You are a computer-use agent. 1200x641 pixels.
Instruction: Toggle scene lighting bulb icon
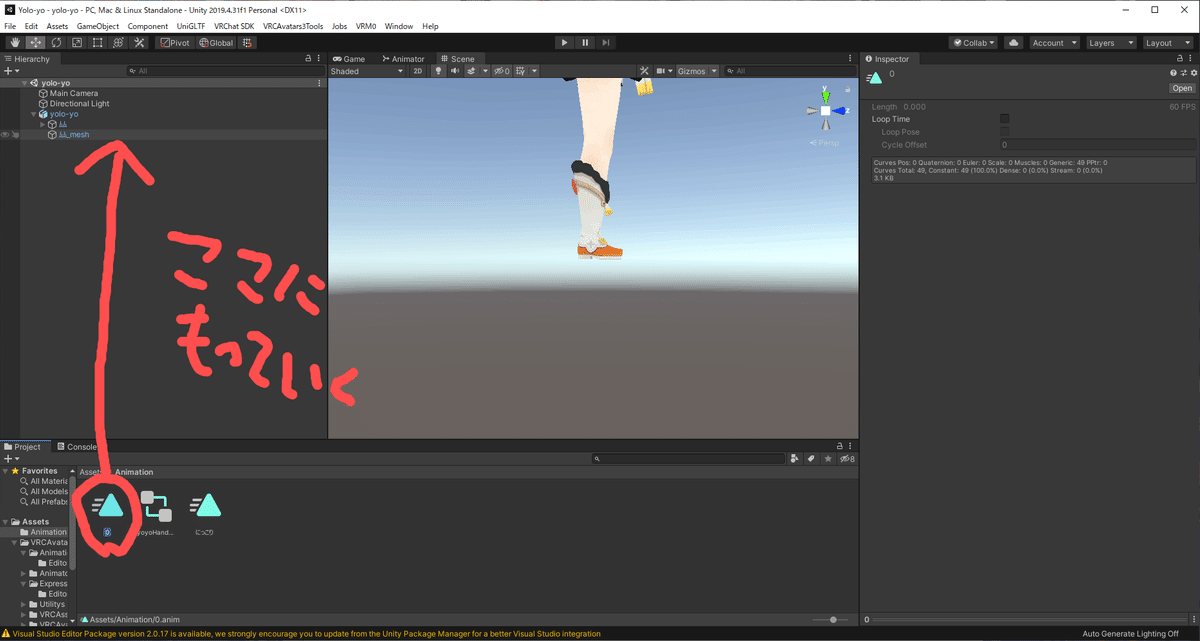[x=438, y=71]
